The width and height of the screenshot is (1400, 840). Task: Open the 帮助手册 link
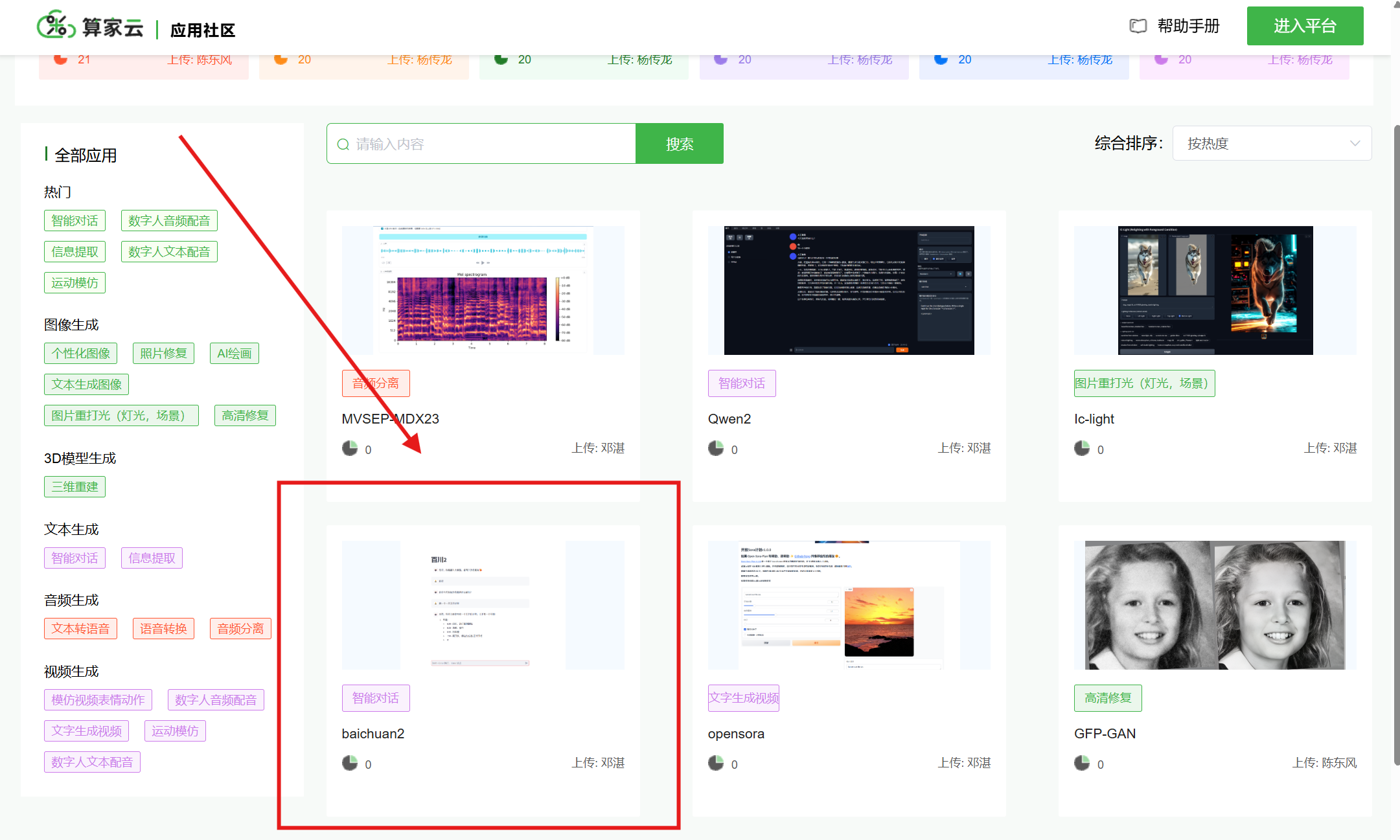pyautogui.click(x=1188, y=26)
